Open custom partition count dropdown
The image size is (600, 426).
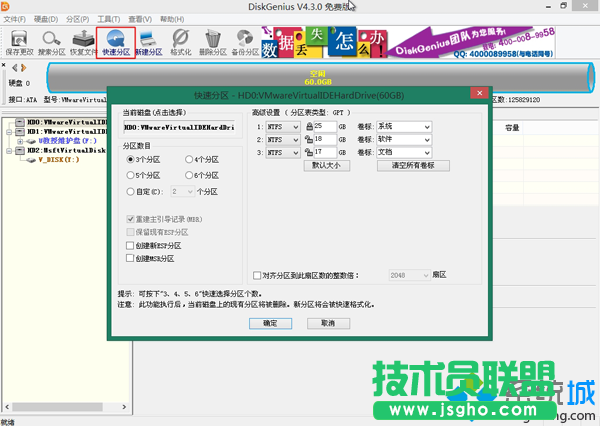tap(183, 191)
